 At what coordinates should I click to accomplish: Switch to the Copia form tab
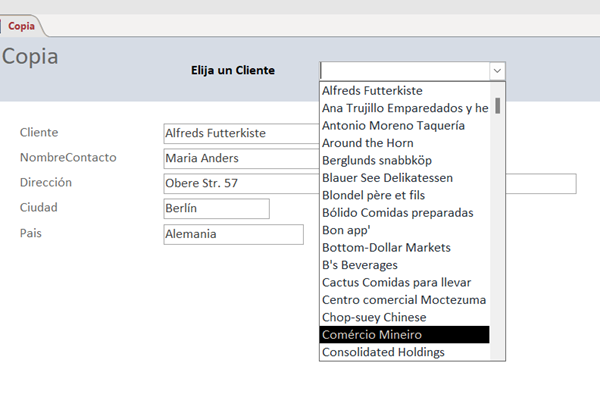pyautogui.click(x=21, y=26)
